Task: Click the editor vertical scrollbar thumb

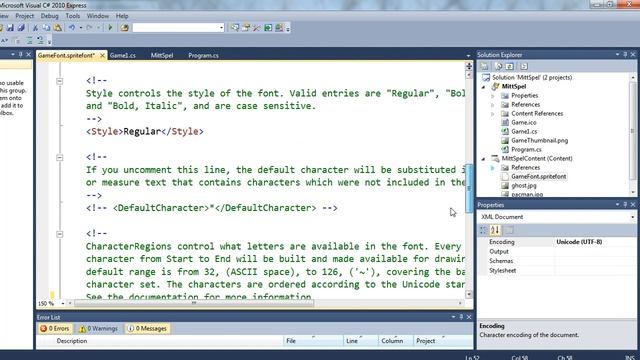Action: click(469, 188)
